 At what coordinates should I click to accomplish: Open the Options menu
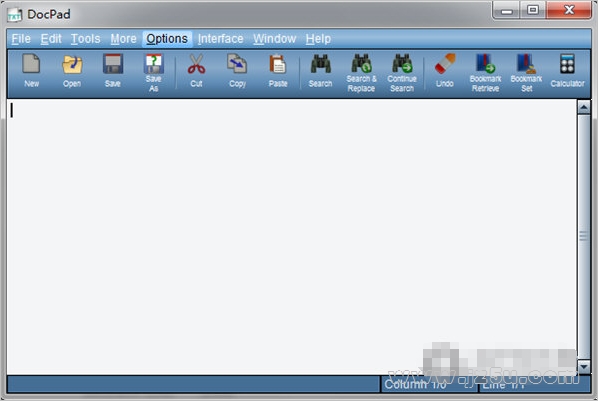click(167, 39)
